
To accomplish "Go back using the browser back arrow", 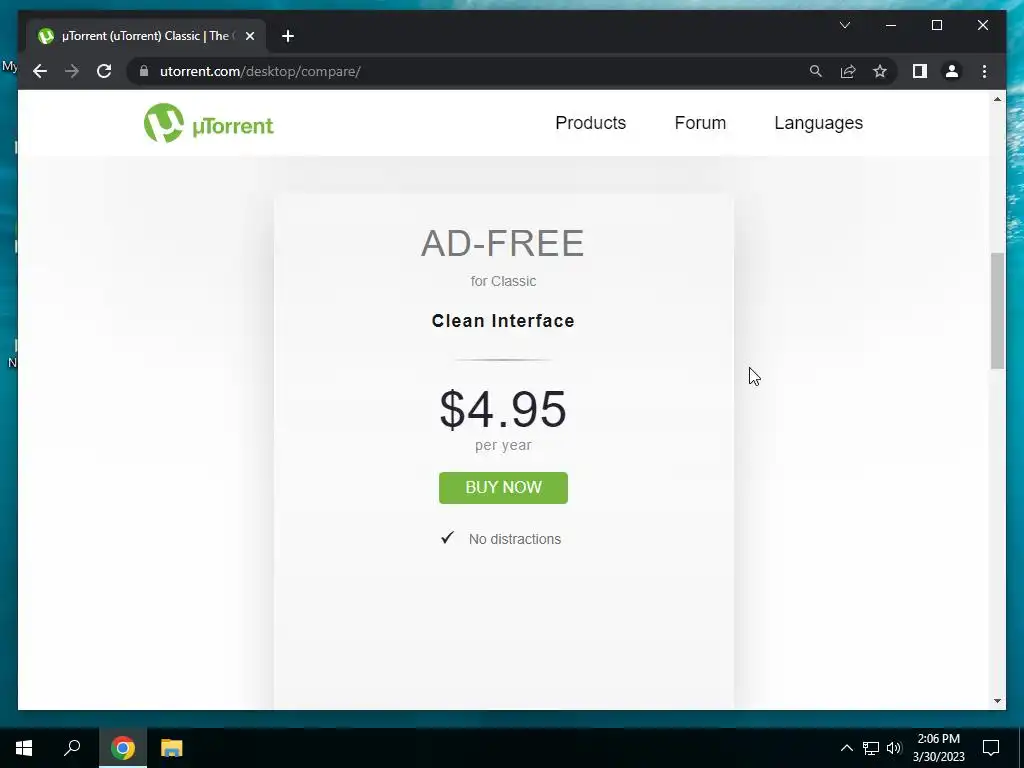I will [x=40, y=71].
